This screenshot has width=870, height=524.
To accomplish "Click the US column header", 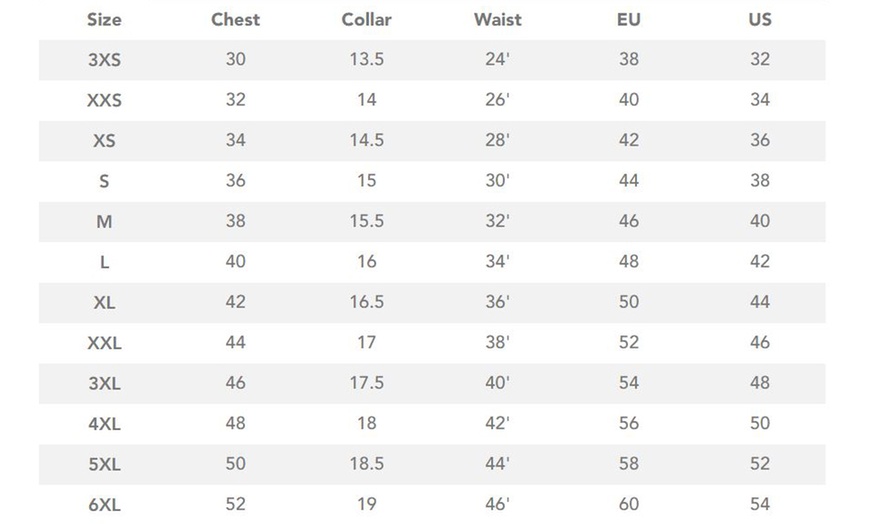I will click(760, 19).
